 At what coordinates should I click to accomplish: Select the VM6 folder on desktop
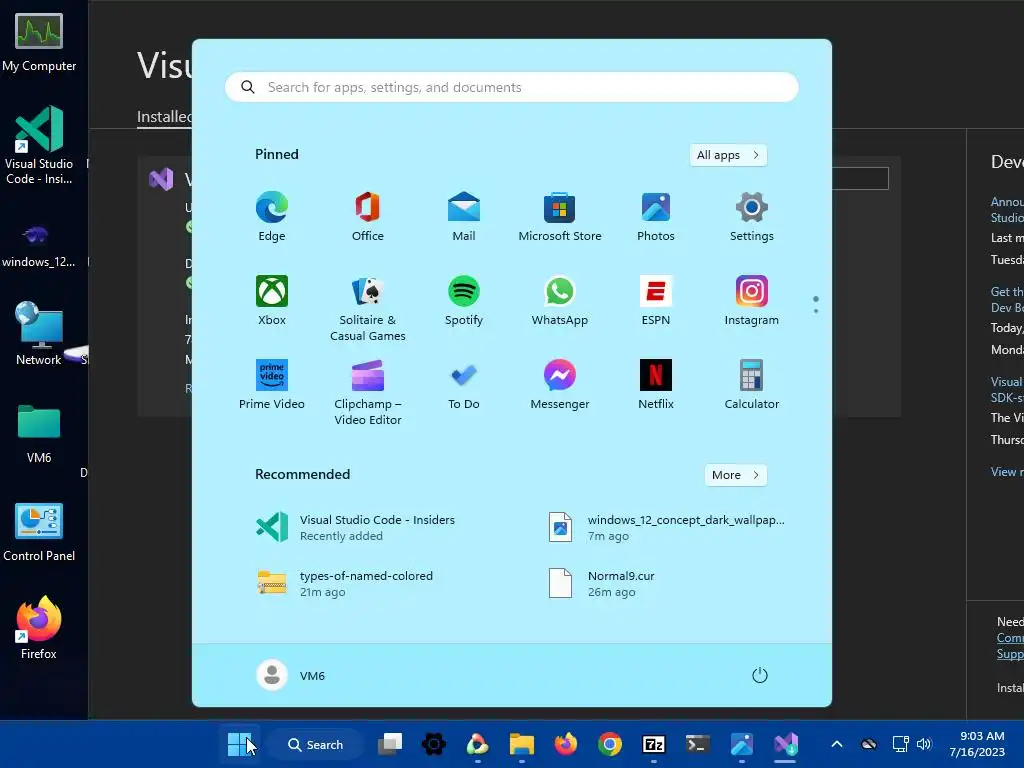pyautogui.click(x=39, y=434)
